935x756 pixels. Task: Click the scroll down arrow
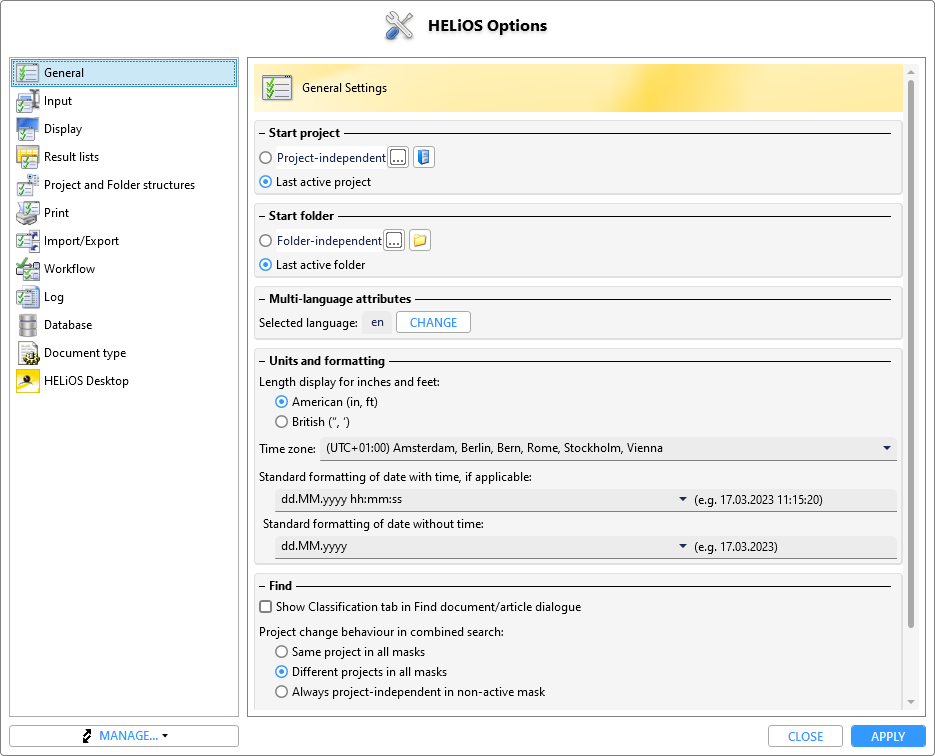coord(911,702)
